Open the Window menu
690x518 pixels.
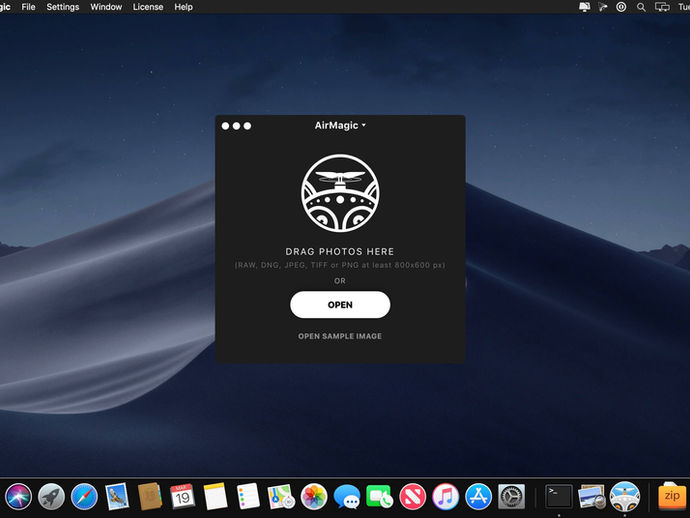pos(106,7)
